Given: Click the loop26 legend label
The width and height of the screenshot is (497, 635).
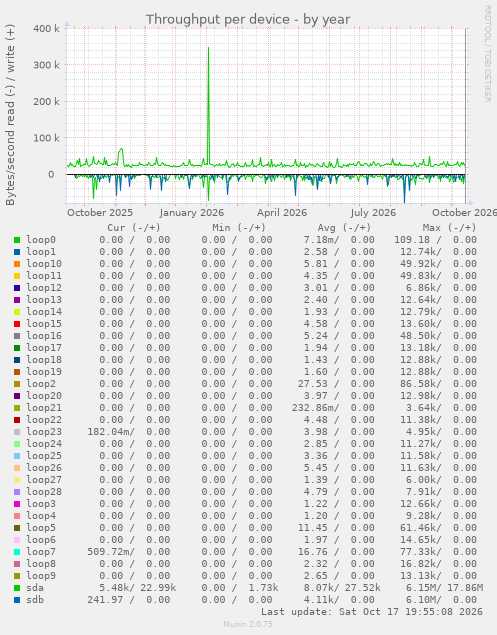Looking at the screenshot, I should point(44,468).
